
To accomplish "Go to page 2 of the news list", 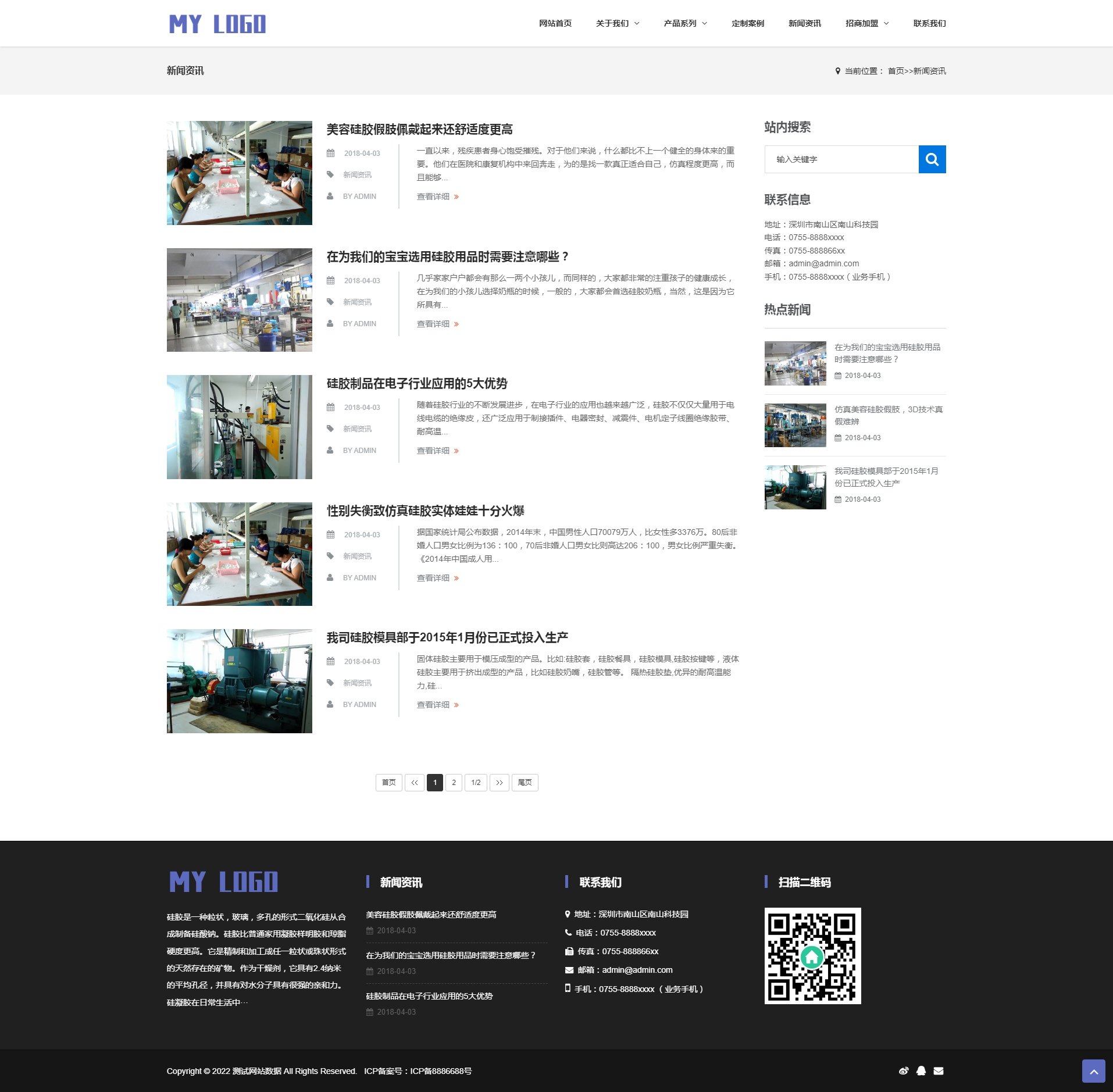I will point(454,783).
